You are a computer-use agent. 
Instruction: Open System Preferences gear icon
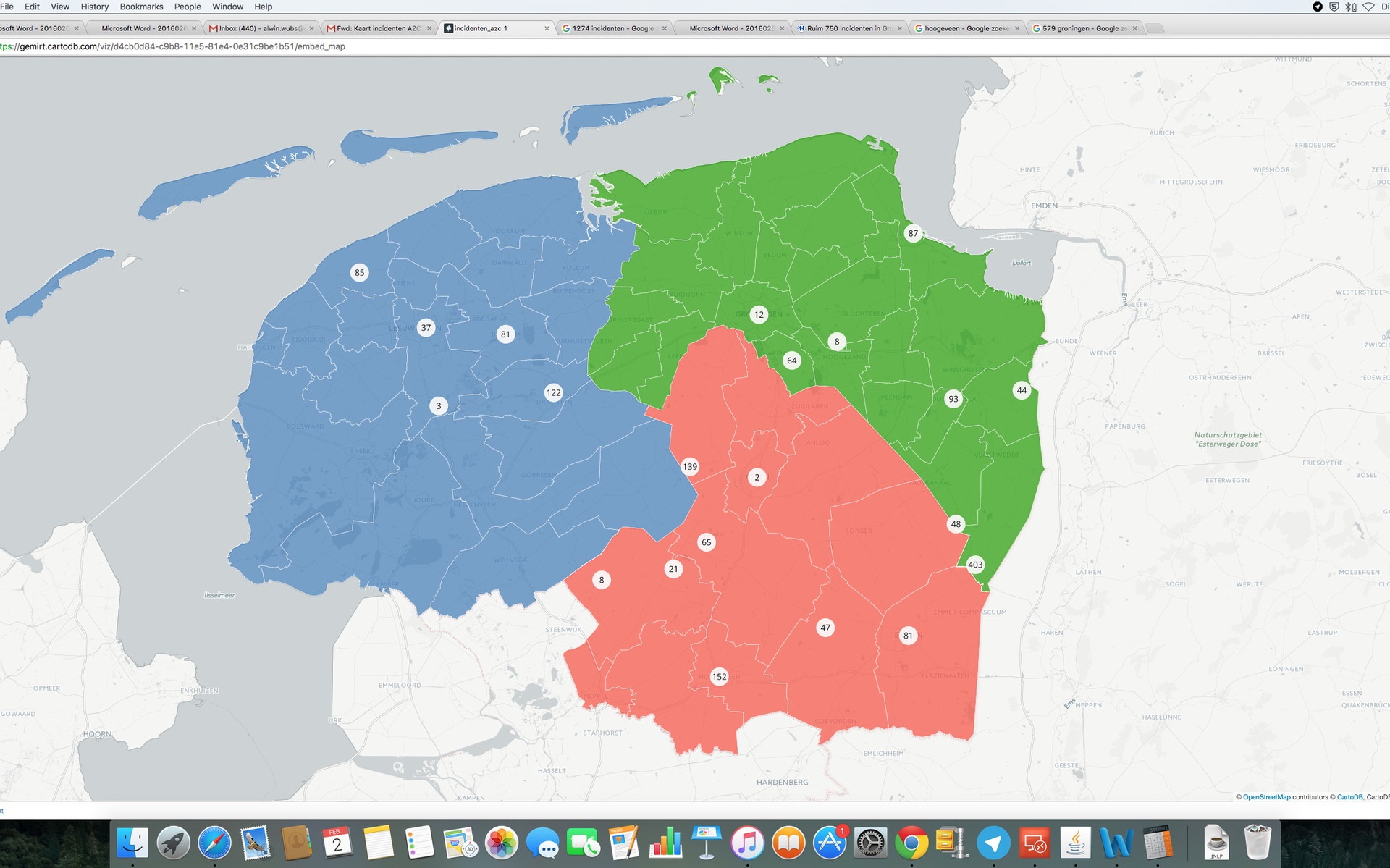pos(870,843)
